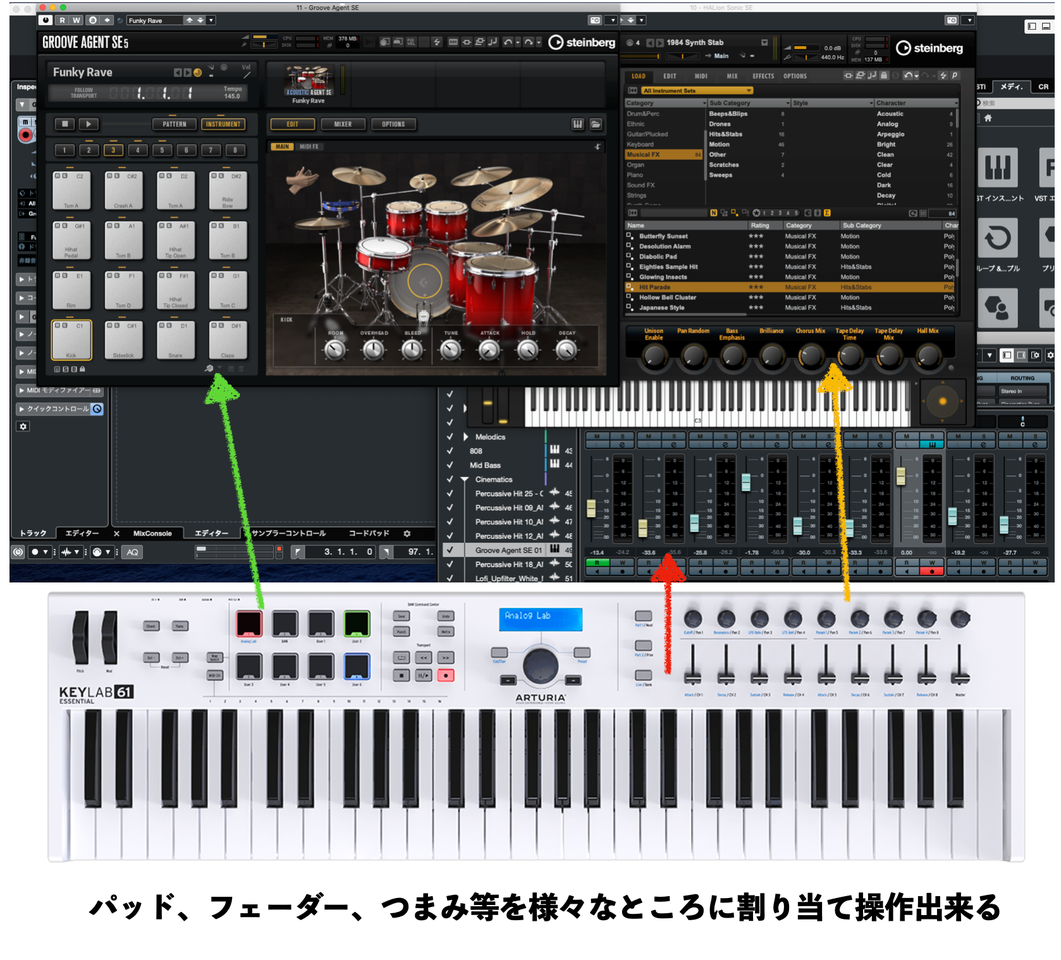Trigger the C#2 Crash A pad

click(123, 190)
